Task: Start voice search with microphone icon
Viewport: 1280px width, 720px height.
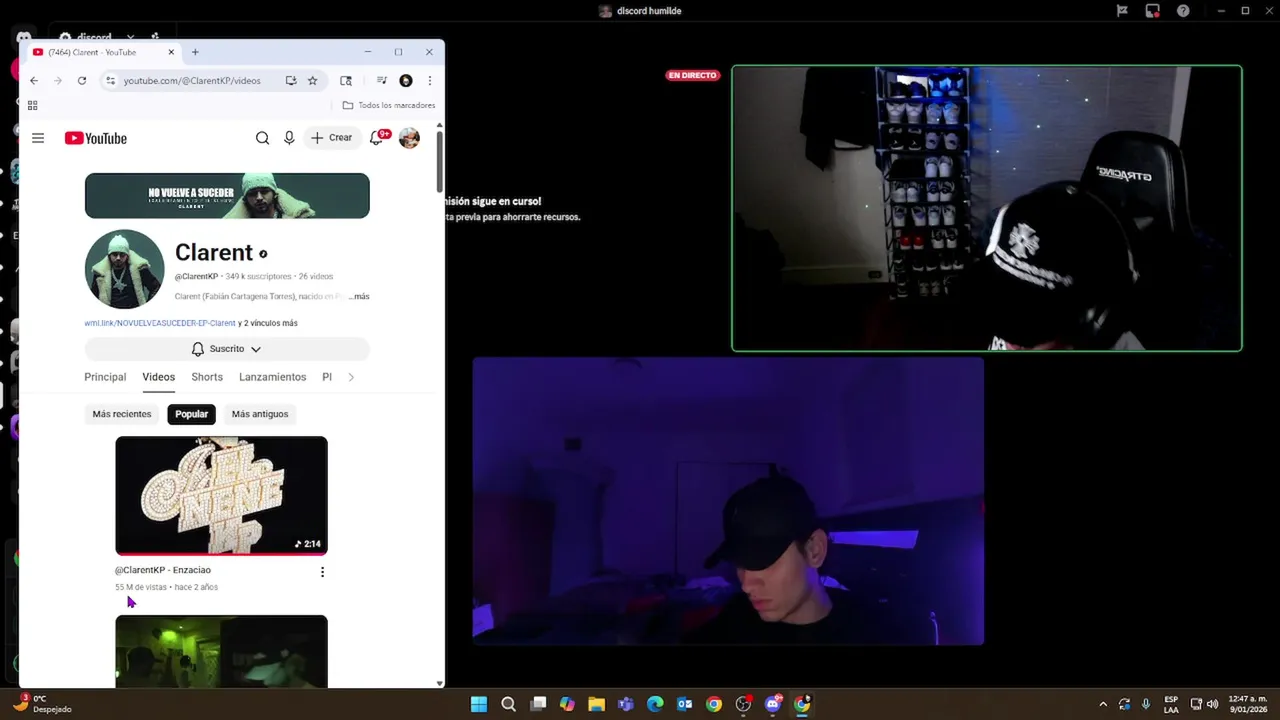Action: click(289, 138)
